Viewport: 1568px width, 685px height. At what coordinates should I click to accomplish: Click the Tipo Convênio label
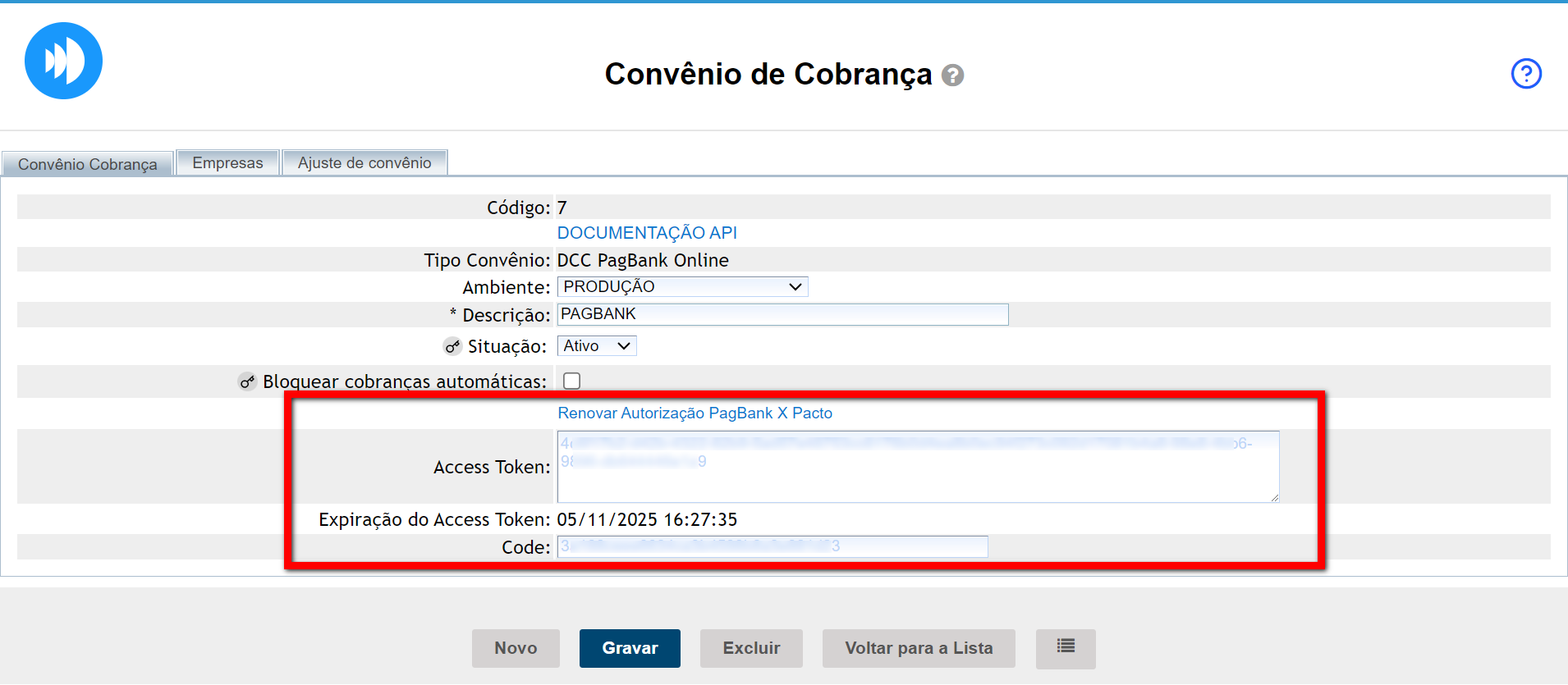[x=487, y=260]
